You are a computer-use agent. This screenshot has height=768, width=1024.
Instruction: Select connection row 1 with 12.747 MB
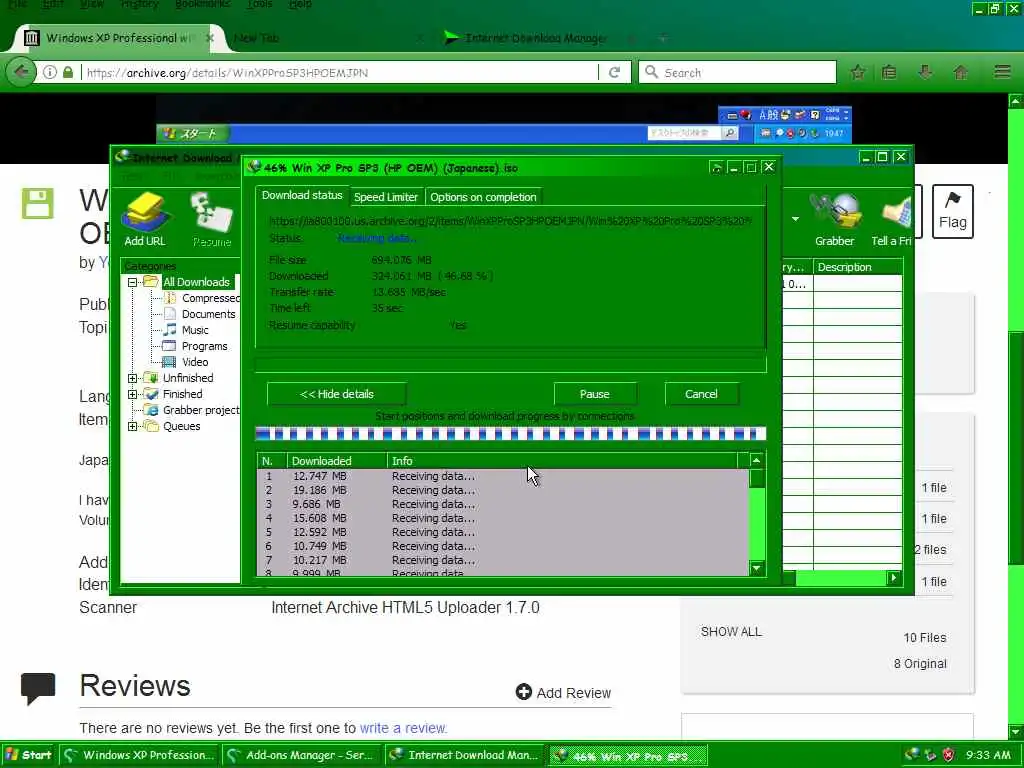[x=503, y=476]
